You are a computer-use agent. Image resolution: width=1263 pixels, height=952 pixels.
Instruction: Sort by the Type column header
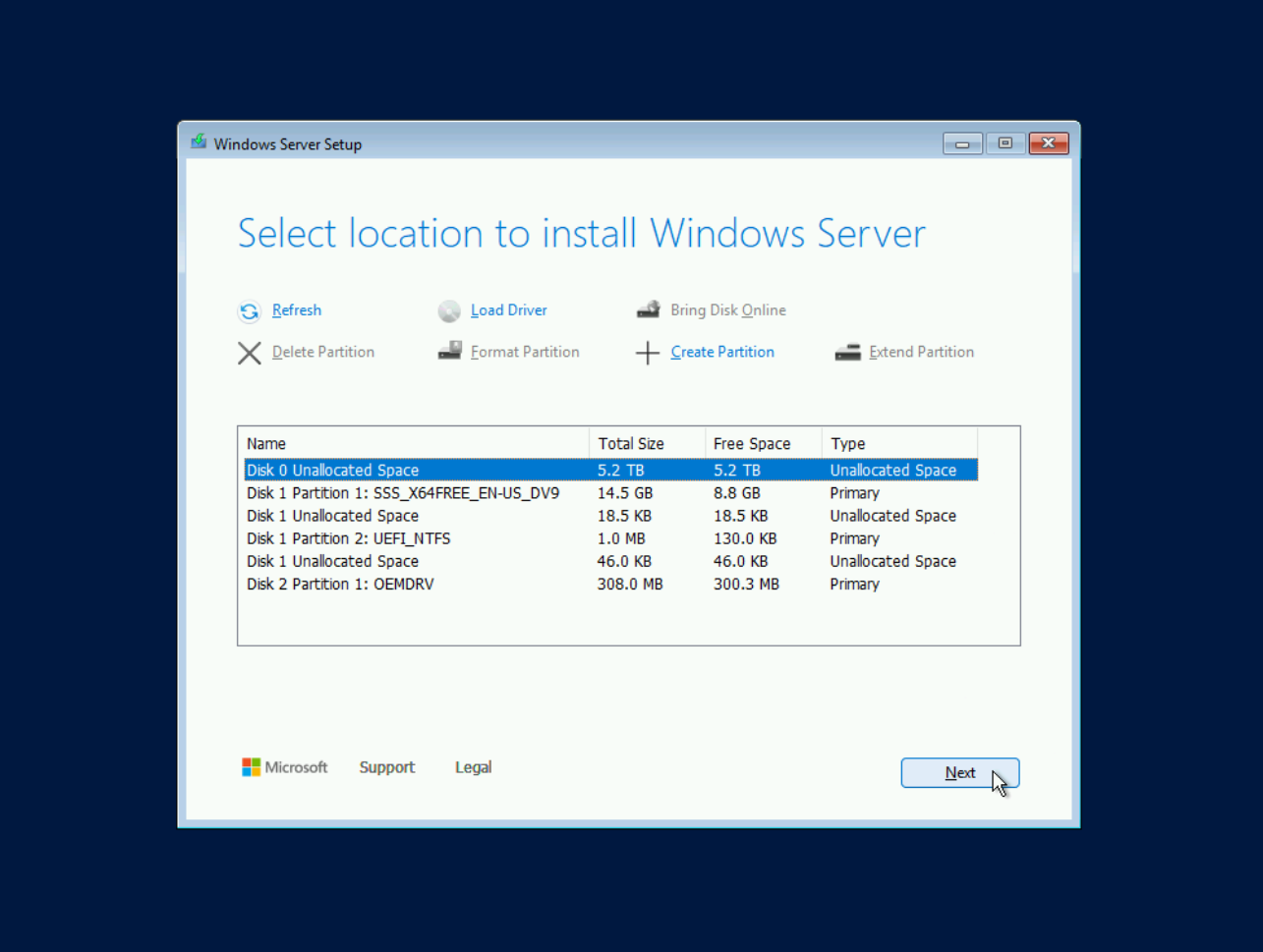(899, 444)
